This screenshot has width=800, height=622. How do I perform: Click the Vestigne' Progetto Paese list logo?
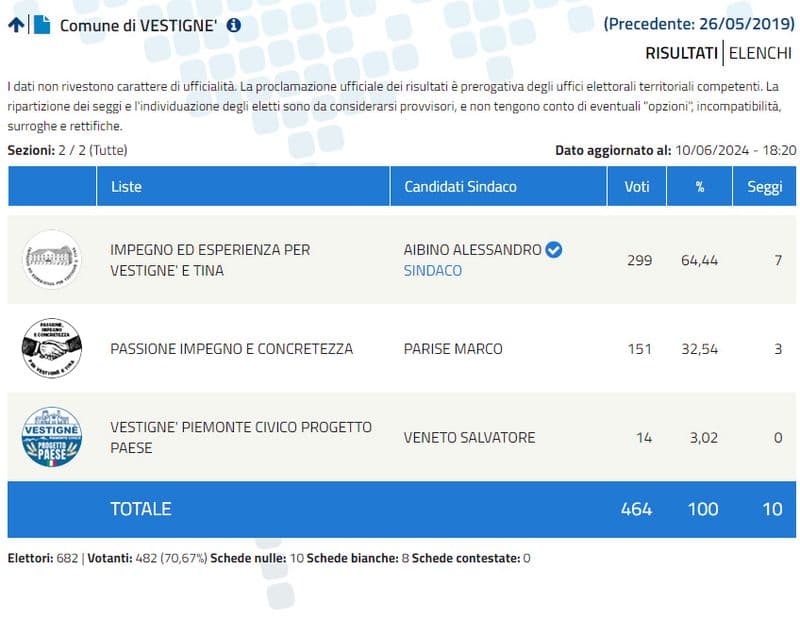pos(51,437)
